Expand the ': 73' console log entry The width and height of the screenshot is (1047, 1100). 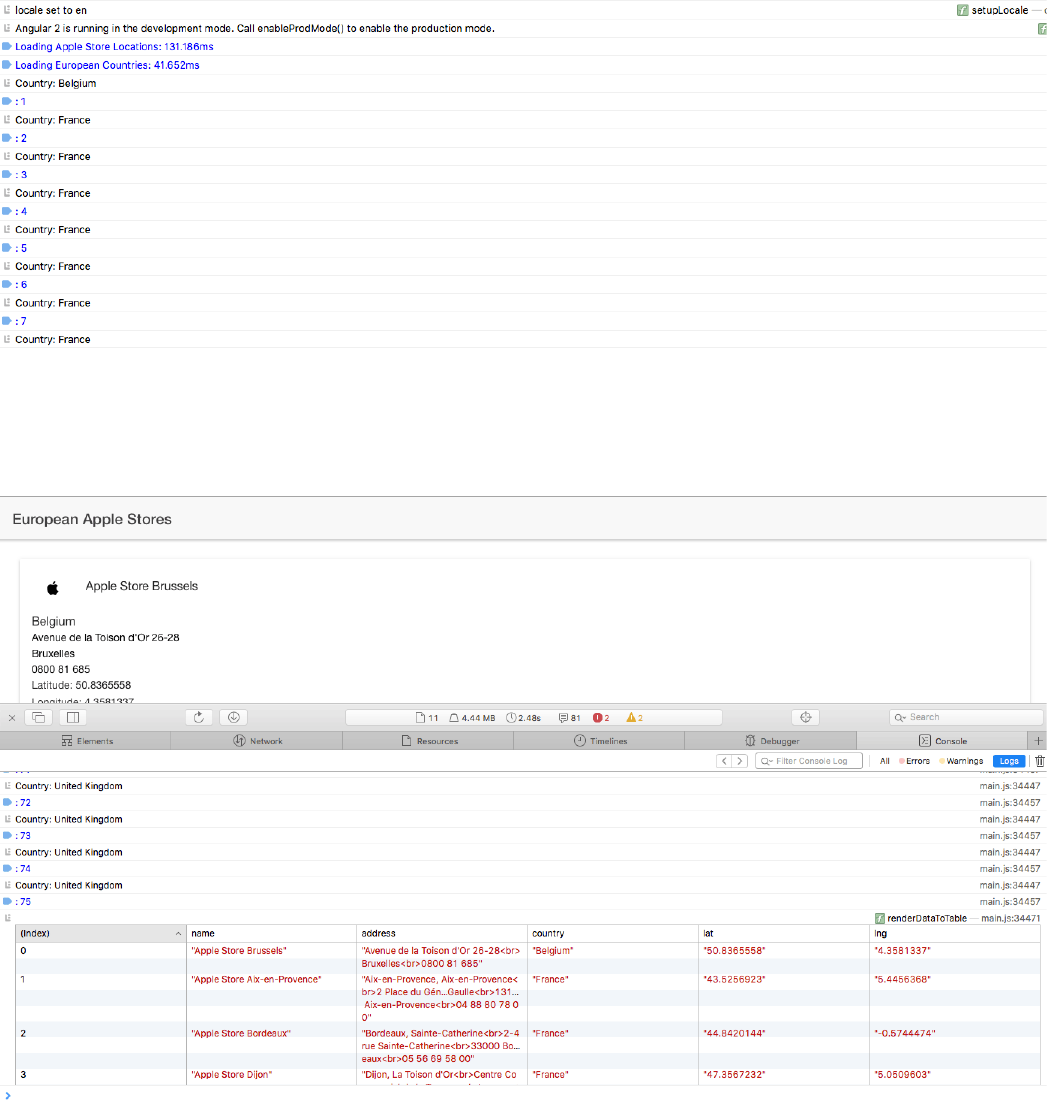(7, 835)
